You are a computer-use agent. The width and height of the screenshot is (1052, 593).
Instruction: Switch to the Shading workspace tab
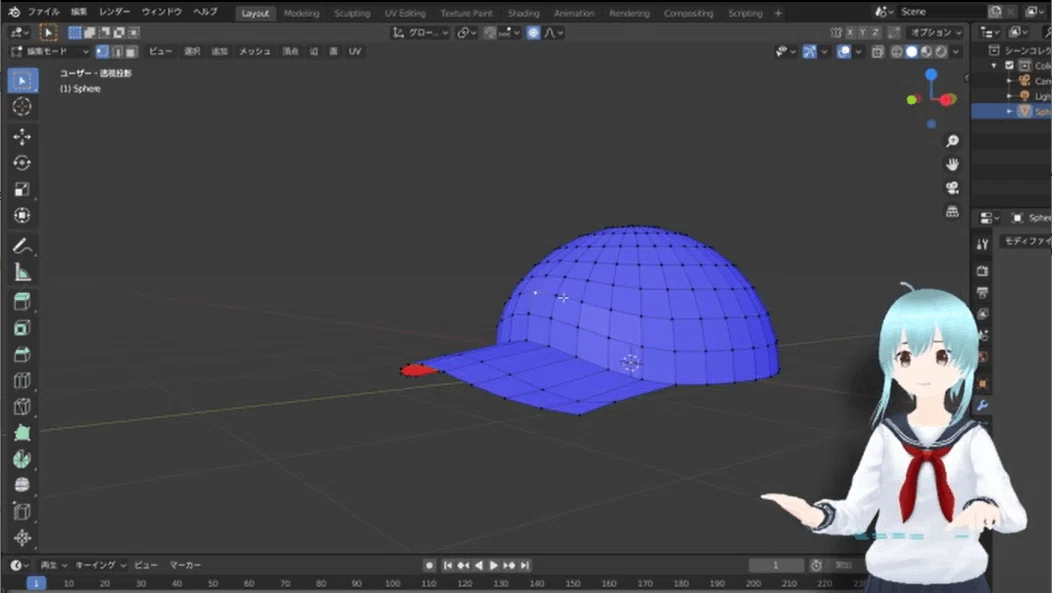click(x=523, y=13)
